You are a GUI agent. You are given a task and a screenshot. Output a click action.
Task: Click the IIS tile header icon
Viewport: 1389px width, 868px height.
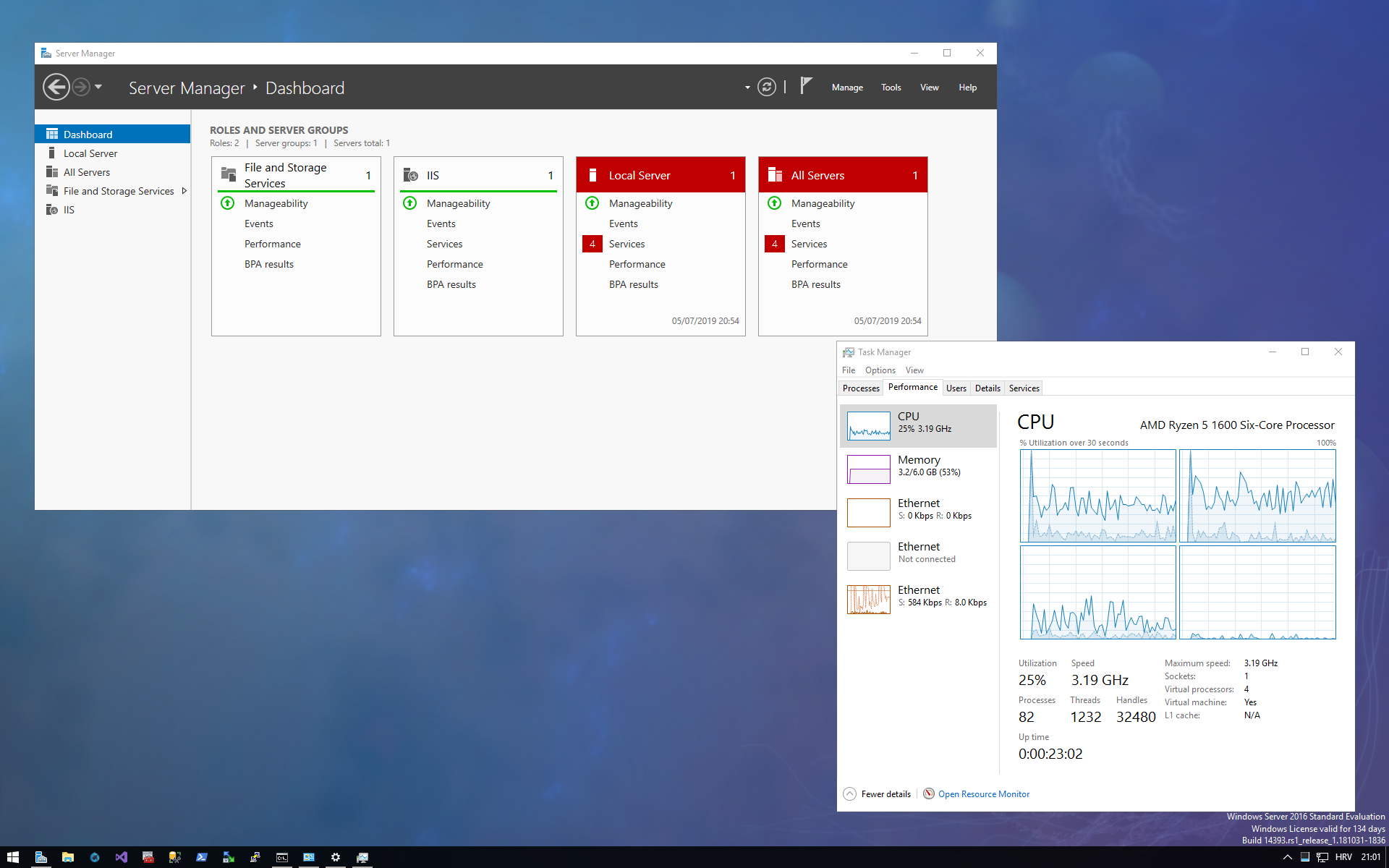point(411,175)
